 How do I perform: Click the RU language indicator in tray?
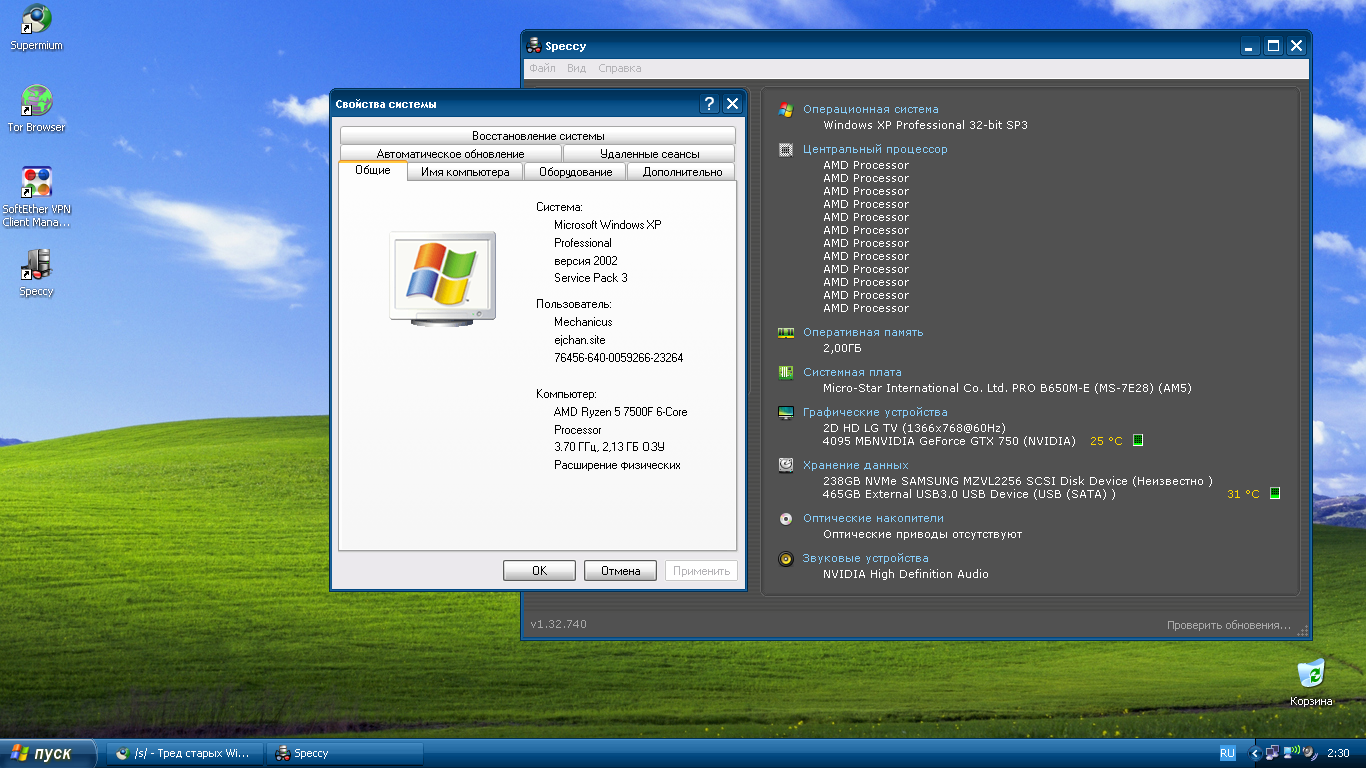[x=1227, y=753]
